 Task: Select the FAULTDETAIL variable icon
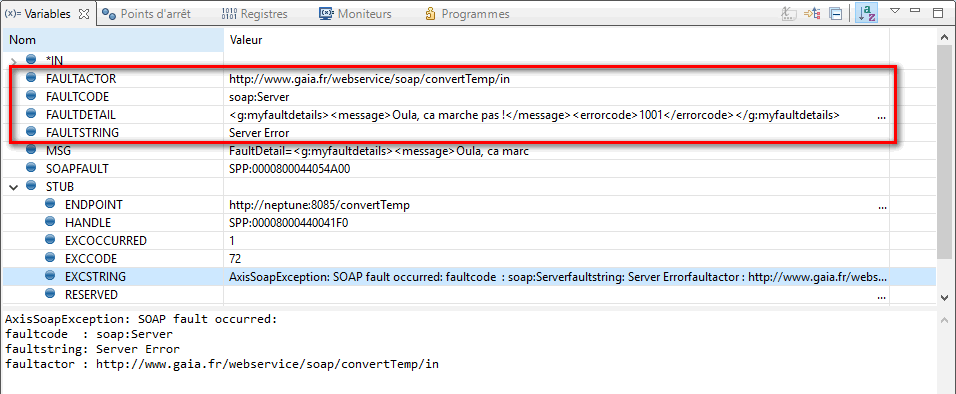pyautogui.click(x=31, y=114)
